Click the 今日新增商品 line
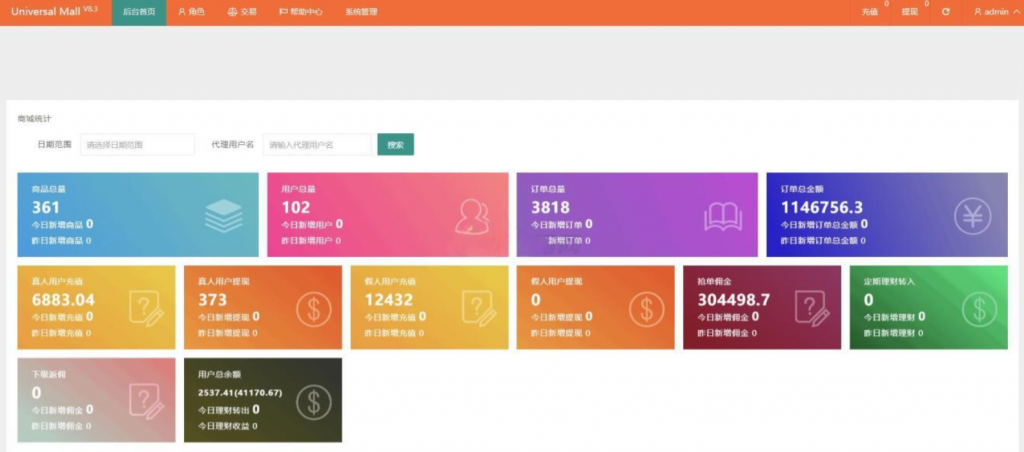 coord(63,224)
